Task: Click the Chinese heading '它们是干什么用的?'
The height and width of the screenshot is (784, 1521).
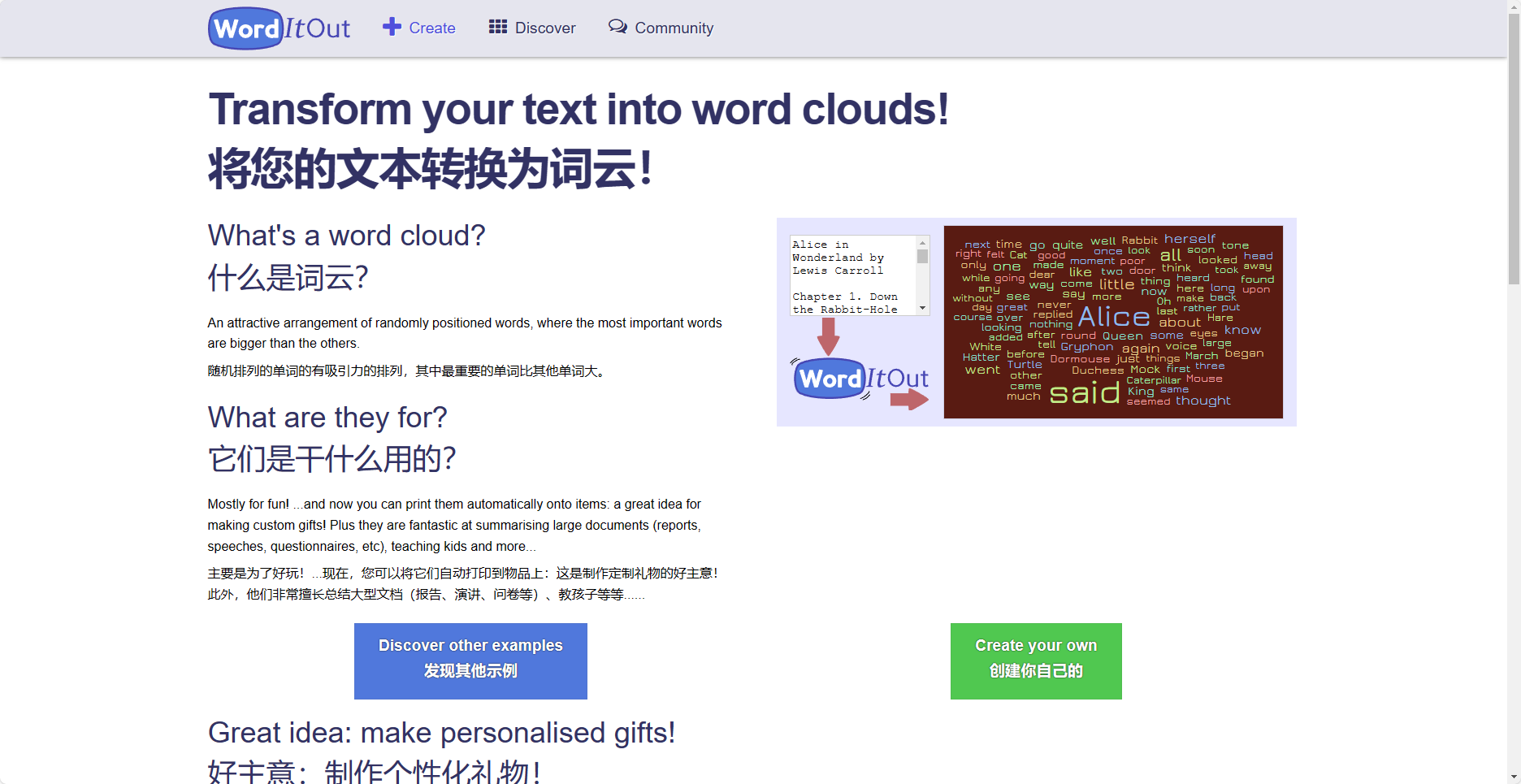Action: pyautogui.click(x=331, y=459)
